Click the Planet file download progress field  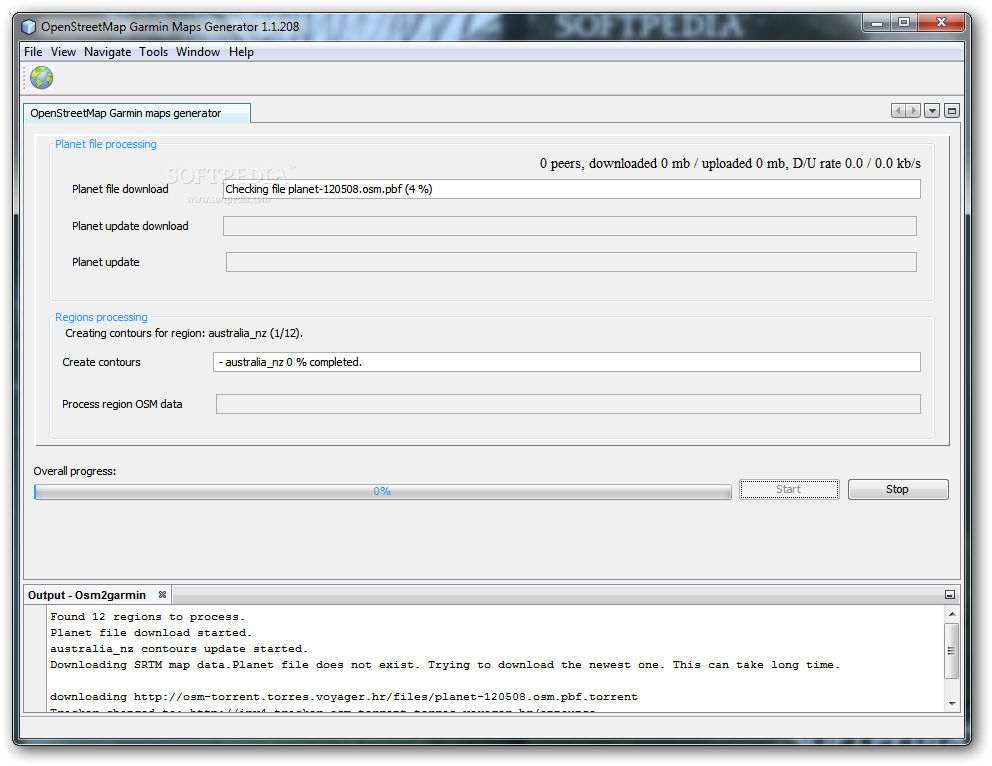click(572, 189)
